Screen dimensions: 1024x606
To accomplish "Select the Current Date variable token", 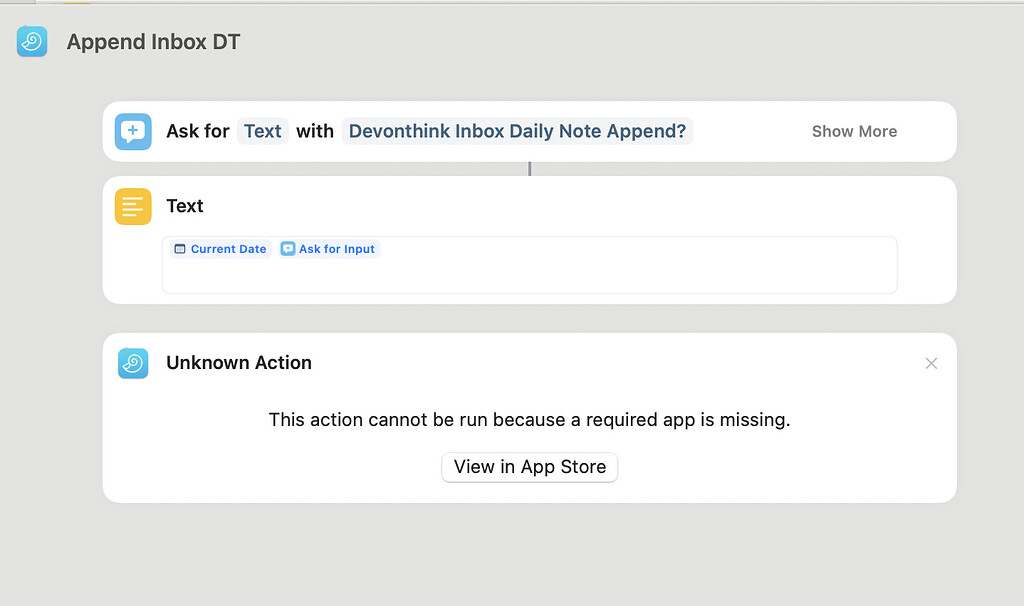I will (219, 249).
